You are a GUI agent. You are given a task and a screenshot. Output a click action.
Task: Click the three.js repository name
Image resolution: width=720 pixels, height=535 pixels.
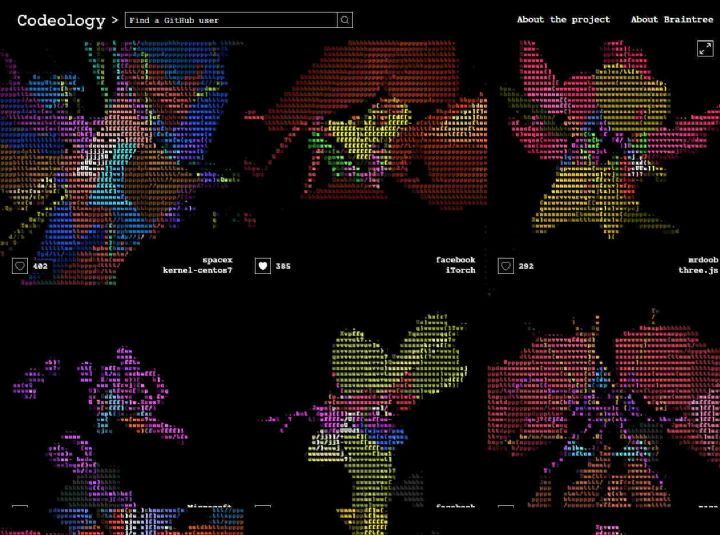point(698,270)
